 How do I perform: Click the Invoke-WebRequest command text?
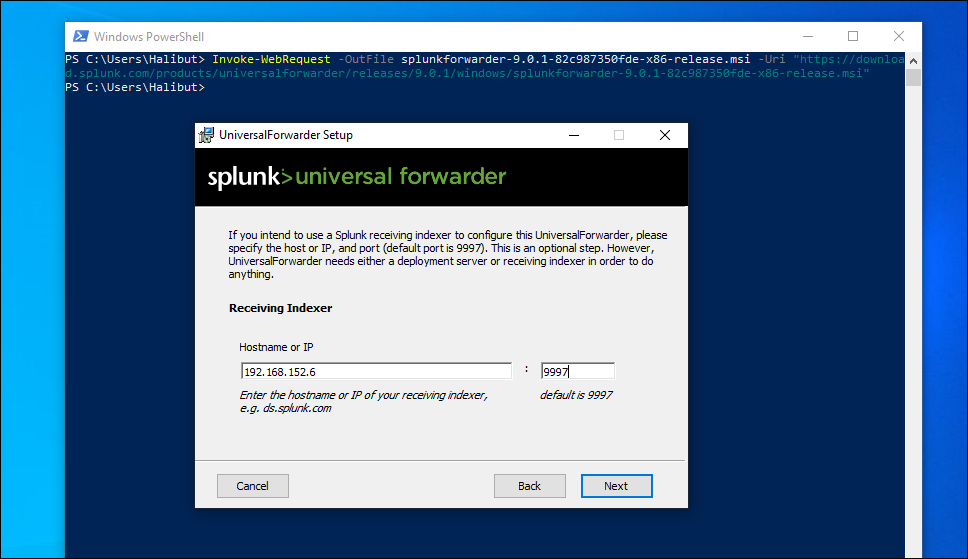coord(271,59)
